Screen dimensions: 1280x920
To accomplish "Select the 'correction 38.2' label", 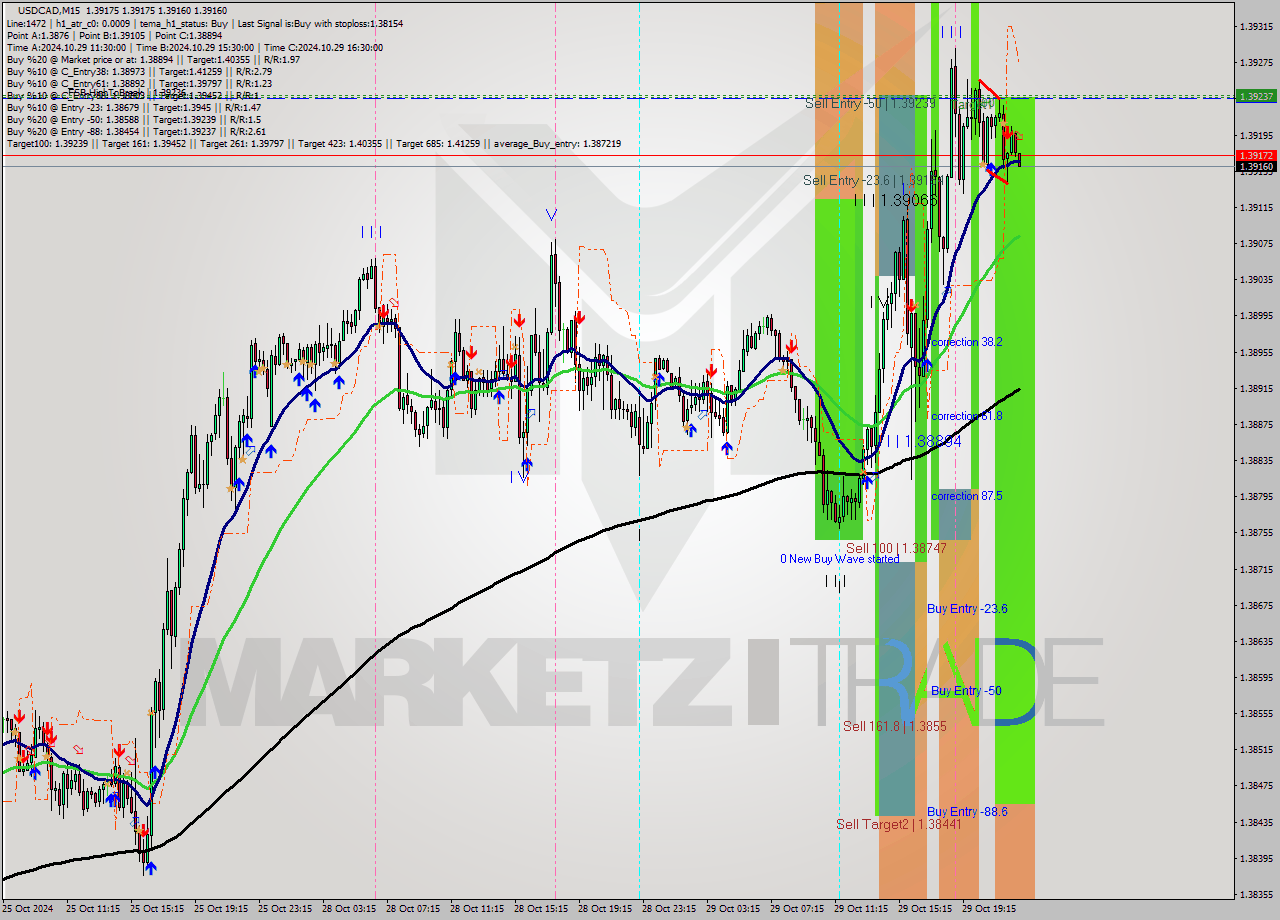I will pyautogui.click(x=966, y=342).
